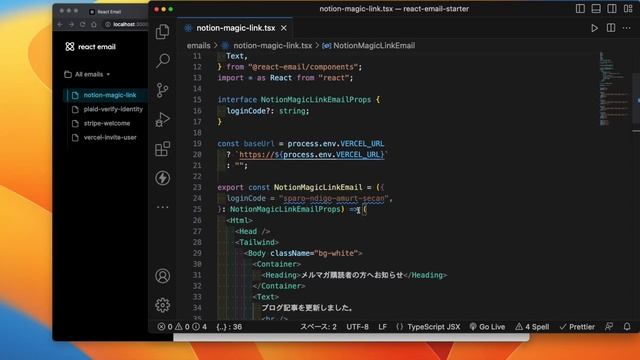Expand All emails dropdown in React Email
The width and height of the screenshot is (640, 360).
point(87,74)
